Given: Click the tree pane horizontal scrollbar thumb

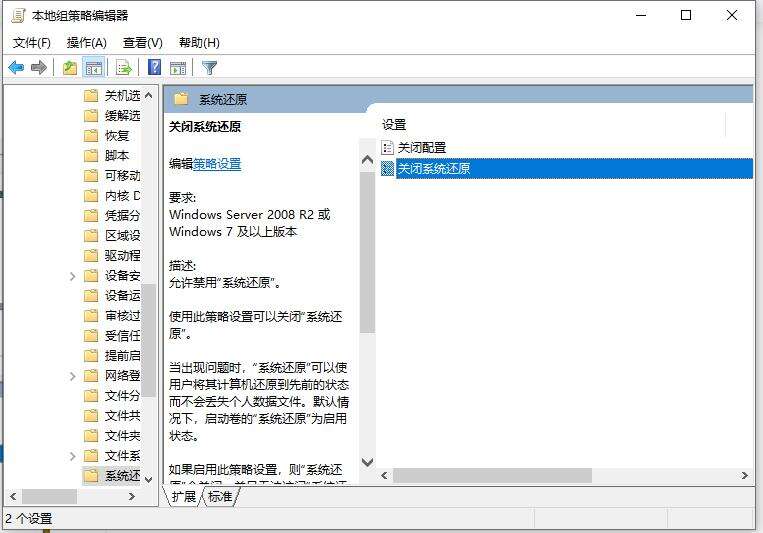Looking at the screenshot, I should 49,496.
